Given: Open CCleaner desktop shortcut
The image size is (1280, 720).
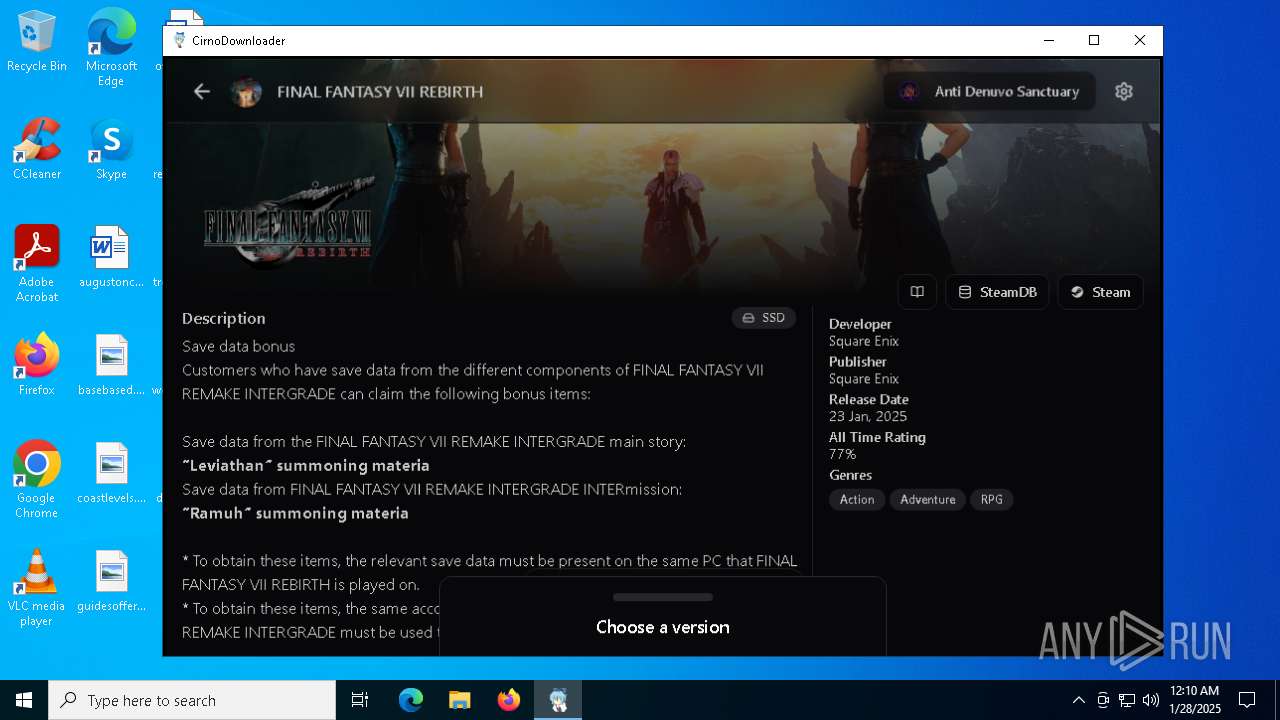Looking at the screenshot, I should tap(37, 149).
